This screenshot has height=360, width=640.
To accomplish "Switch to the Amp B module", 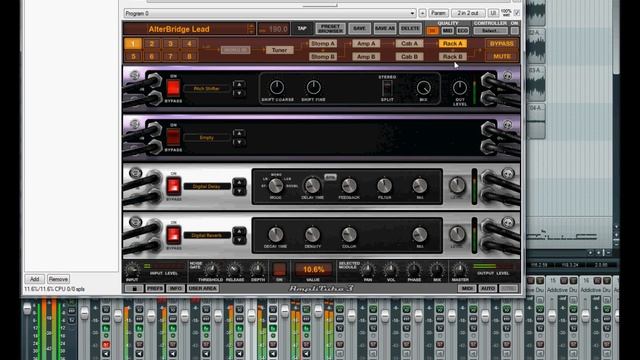I will [x=366, y=57].
